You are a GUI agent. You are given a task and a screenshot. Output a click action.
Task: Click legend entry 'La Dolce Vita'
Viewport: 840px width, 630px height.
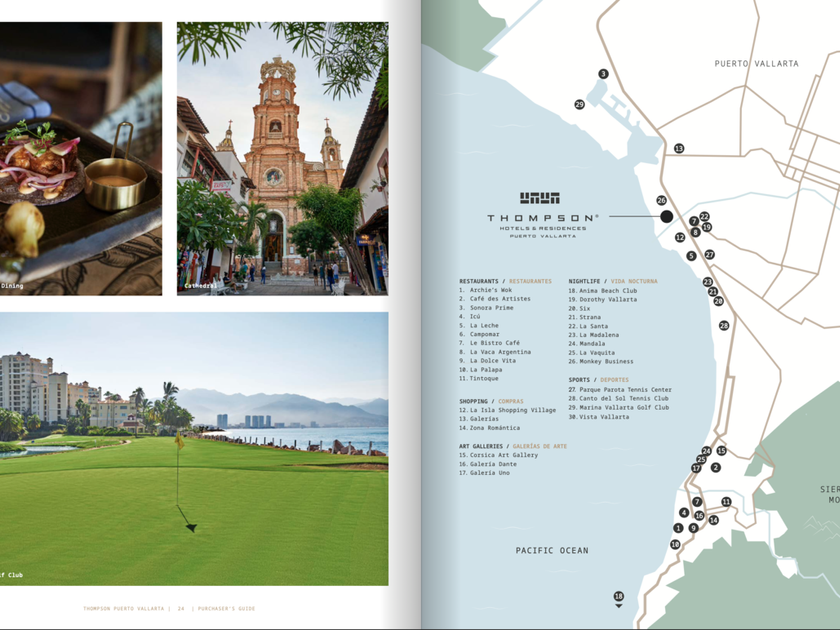488,361
